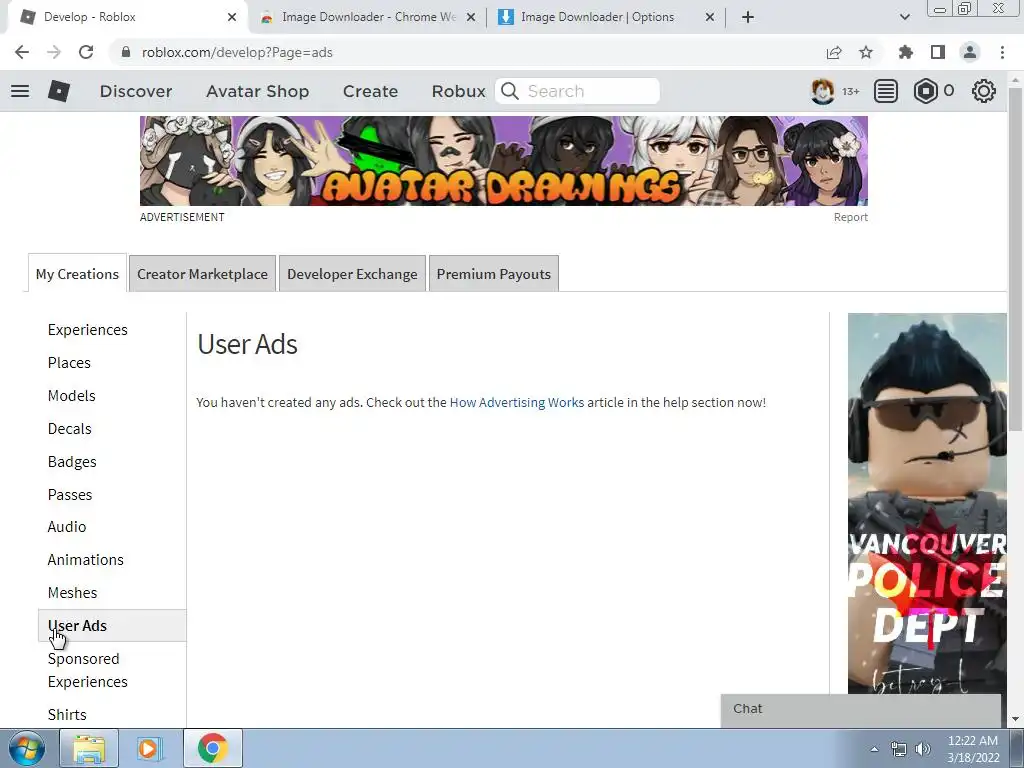Image resolution: width=1024 pixels, height=768 pixels.
Task: Click the site lock icon in address bar
Action: (125, 52)
